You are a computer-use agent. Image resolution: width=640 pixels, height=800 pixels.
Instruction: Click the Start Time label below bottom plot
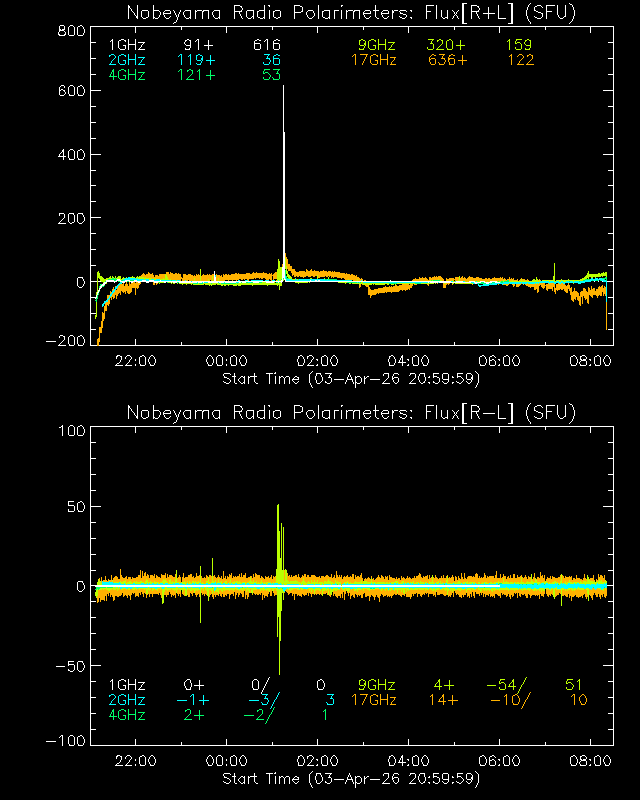click(x=351, y=779)
